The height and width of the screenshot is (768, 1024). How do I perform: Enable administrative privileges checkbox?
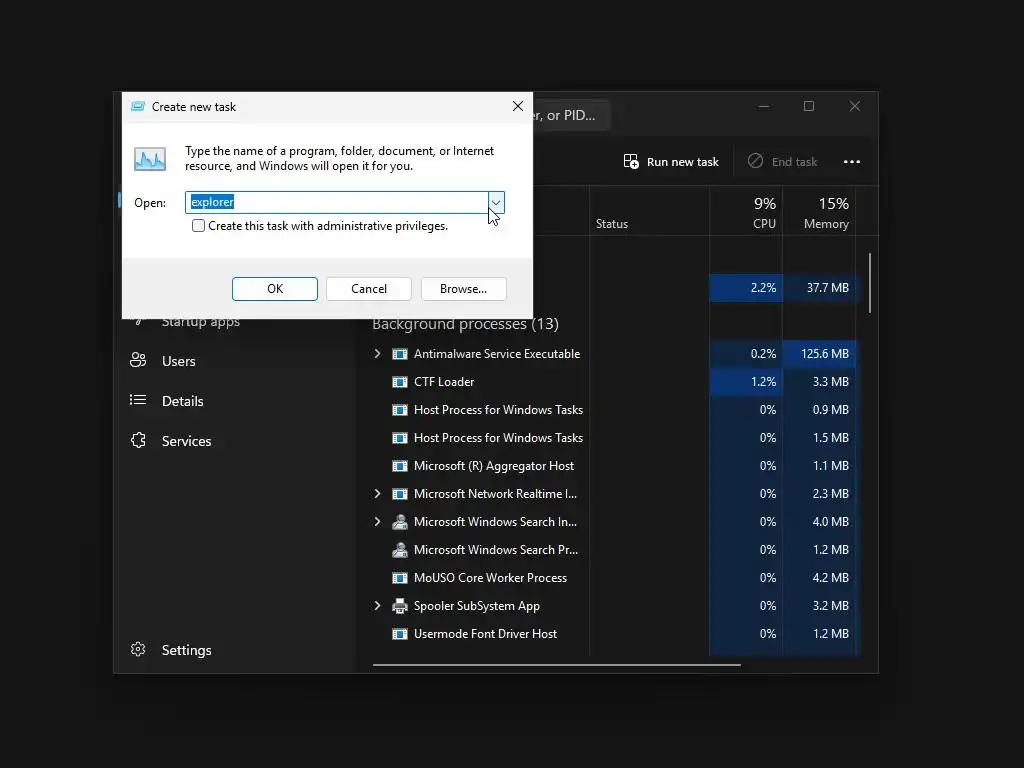(x=199, y=226)
